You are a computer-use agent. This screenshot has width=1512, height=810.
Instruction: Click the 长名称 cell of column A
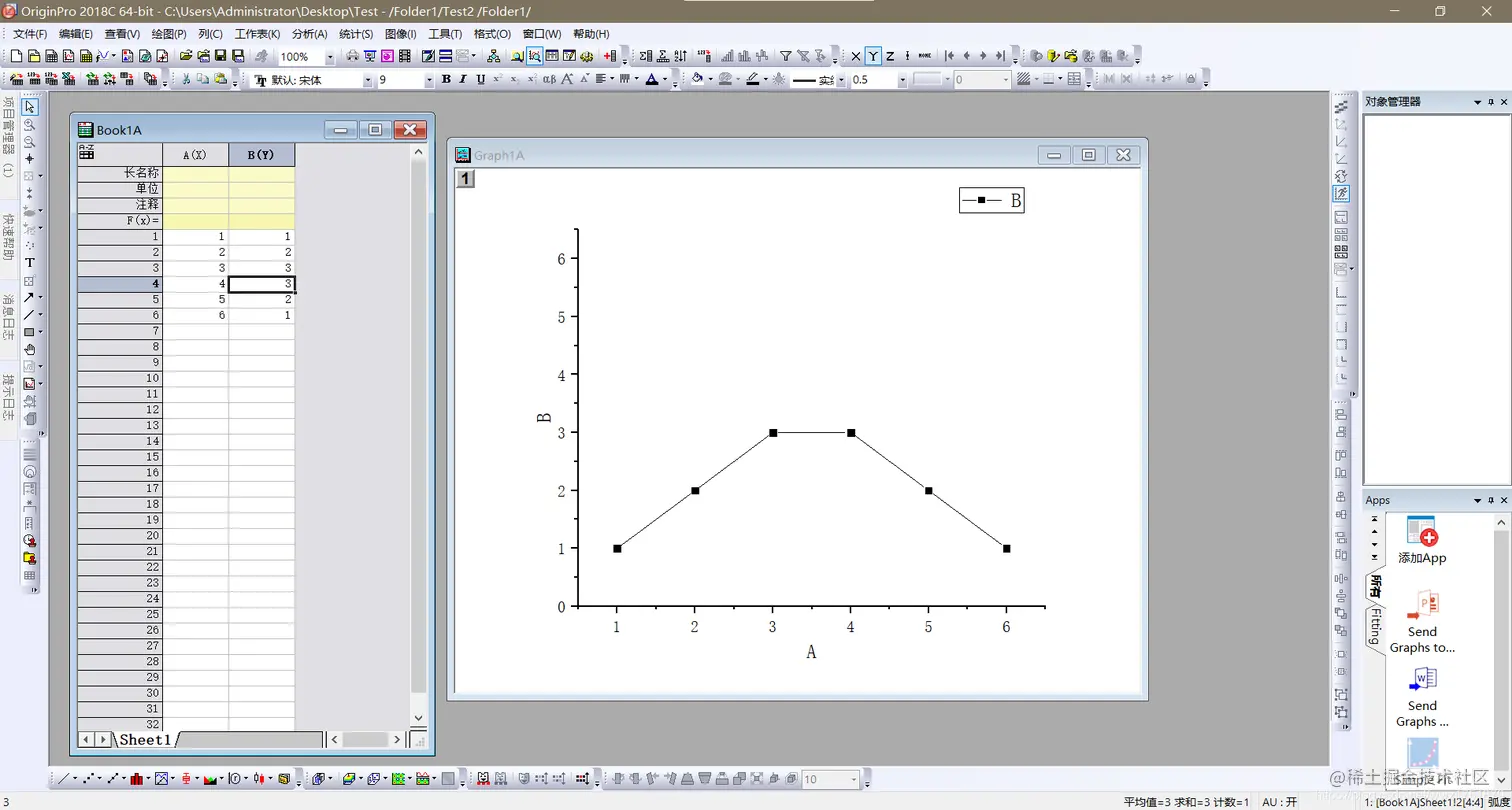coord(195,173)
